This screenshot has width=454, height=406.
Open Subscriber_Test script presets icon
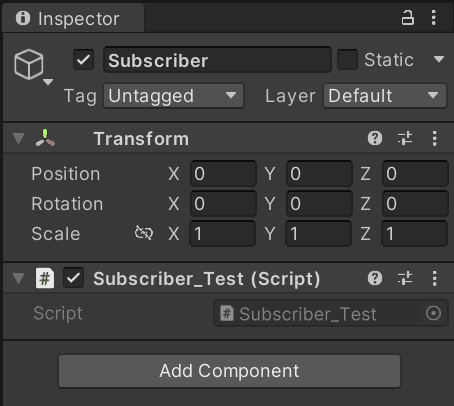tap(405, 278)
